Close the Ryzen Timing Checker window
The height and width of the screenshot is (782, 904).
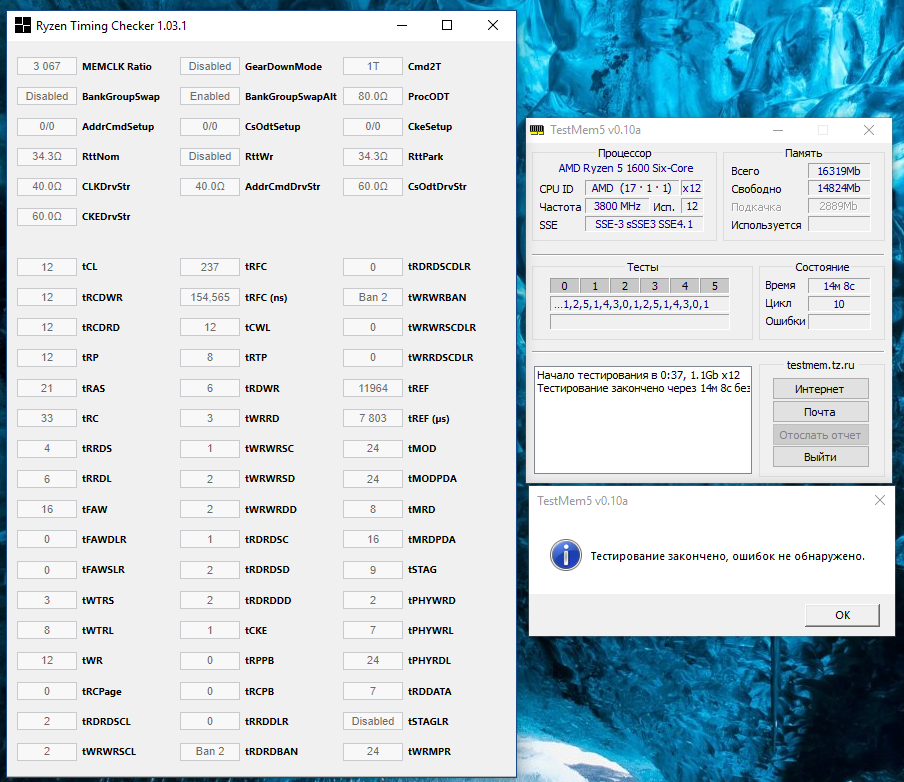[492, 25]
